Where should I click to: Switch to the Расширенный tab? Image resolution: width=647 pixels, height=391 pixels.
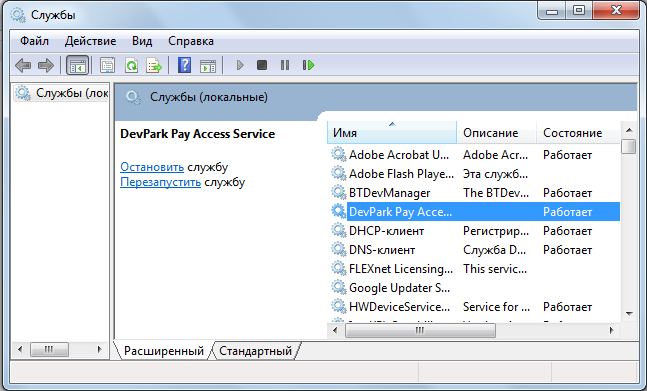pyautogui.click(x=163, y=351)
